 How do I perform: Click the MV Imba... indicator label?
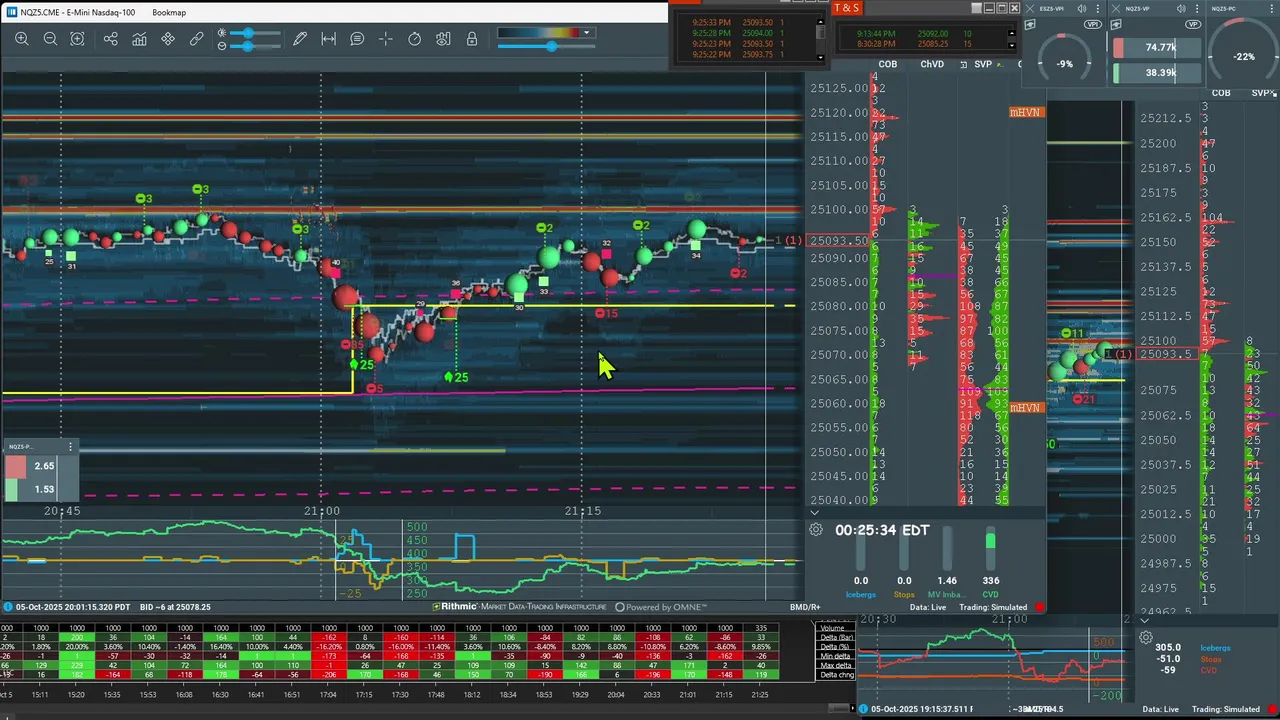[x=947, y=594]
